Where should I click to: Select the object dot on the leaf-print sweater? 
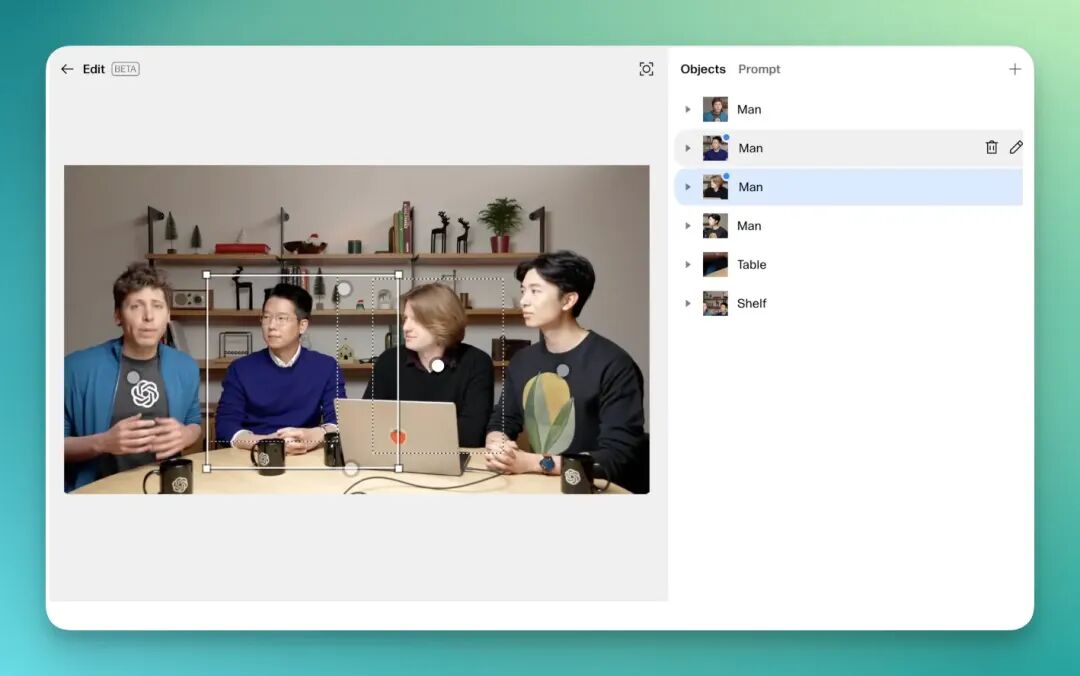pyautogui.click(x=562, y=370)
